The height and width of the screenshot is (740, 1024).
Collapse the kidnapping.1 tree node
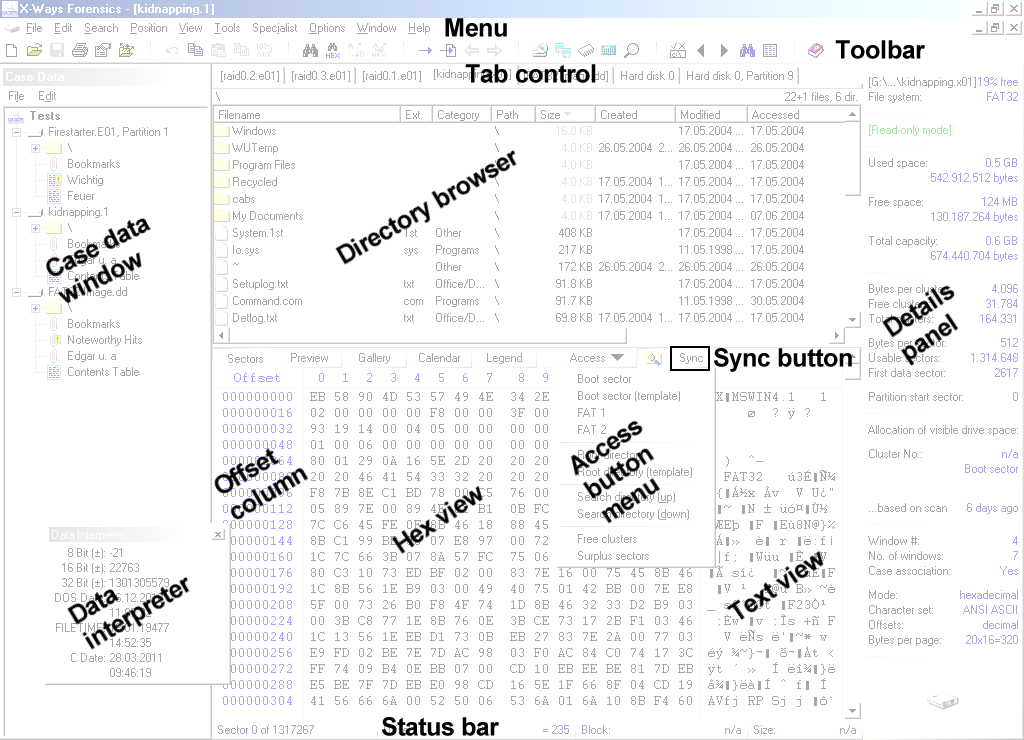point(16,212)
